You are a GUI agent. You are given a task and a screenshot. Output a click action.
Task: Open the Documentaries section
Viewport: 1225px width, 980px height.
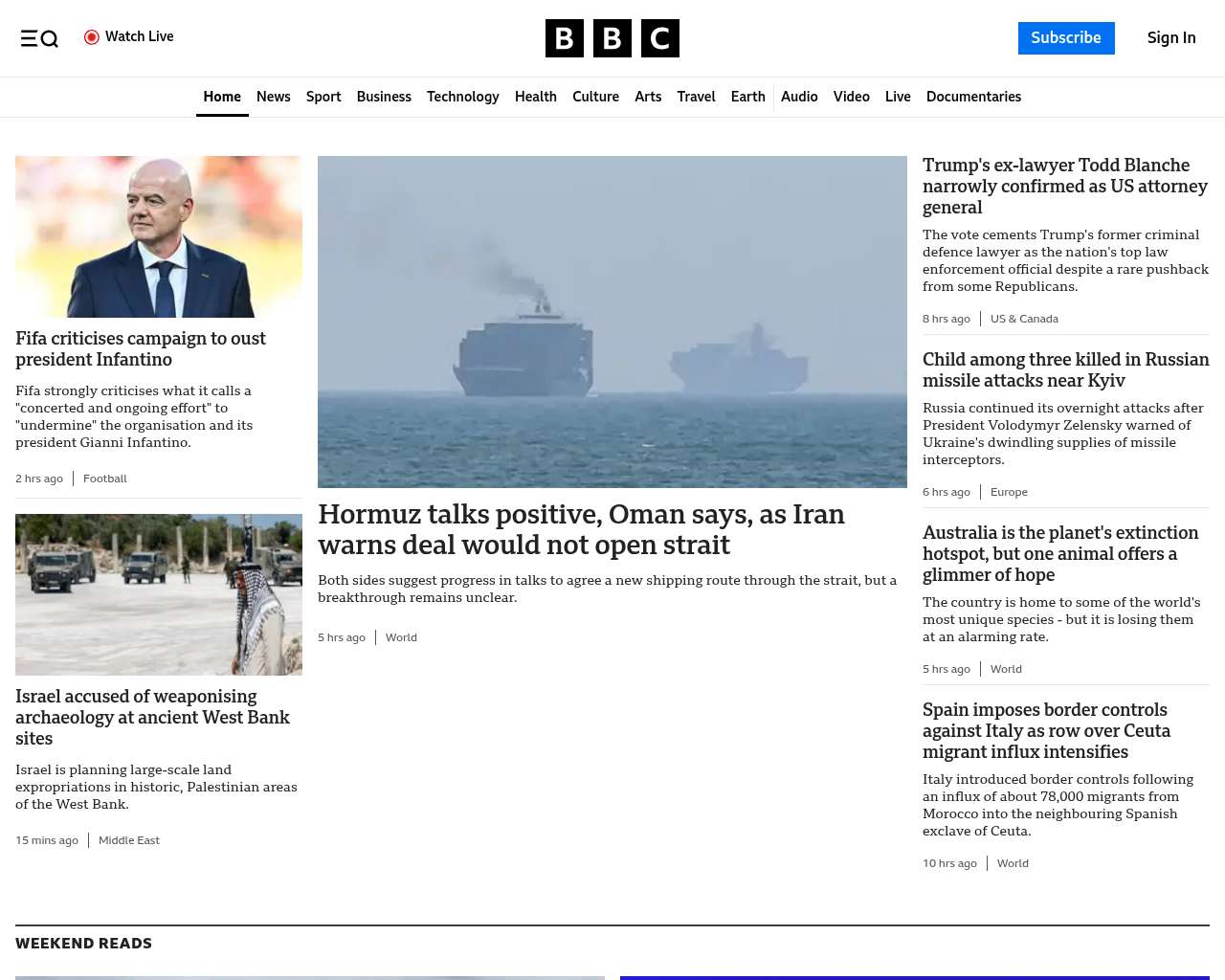973,97
